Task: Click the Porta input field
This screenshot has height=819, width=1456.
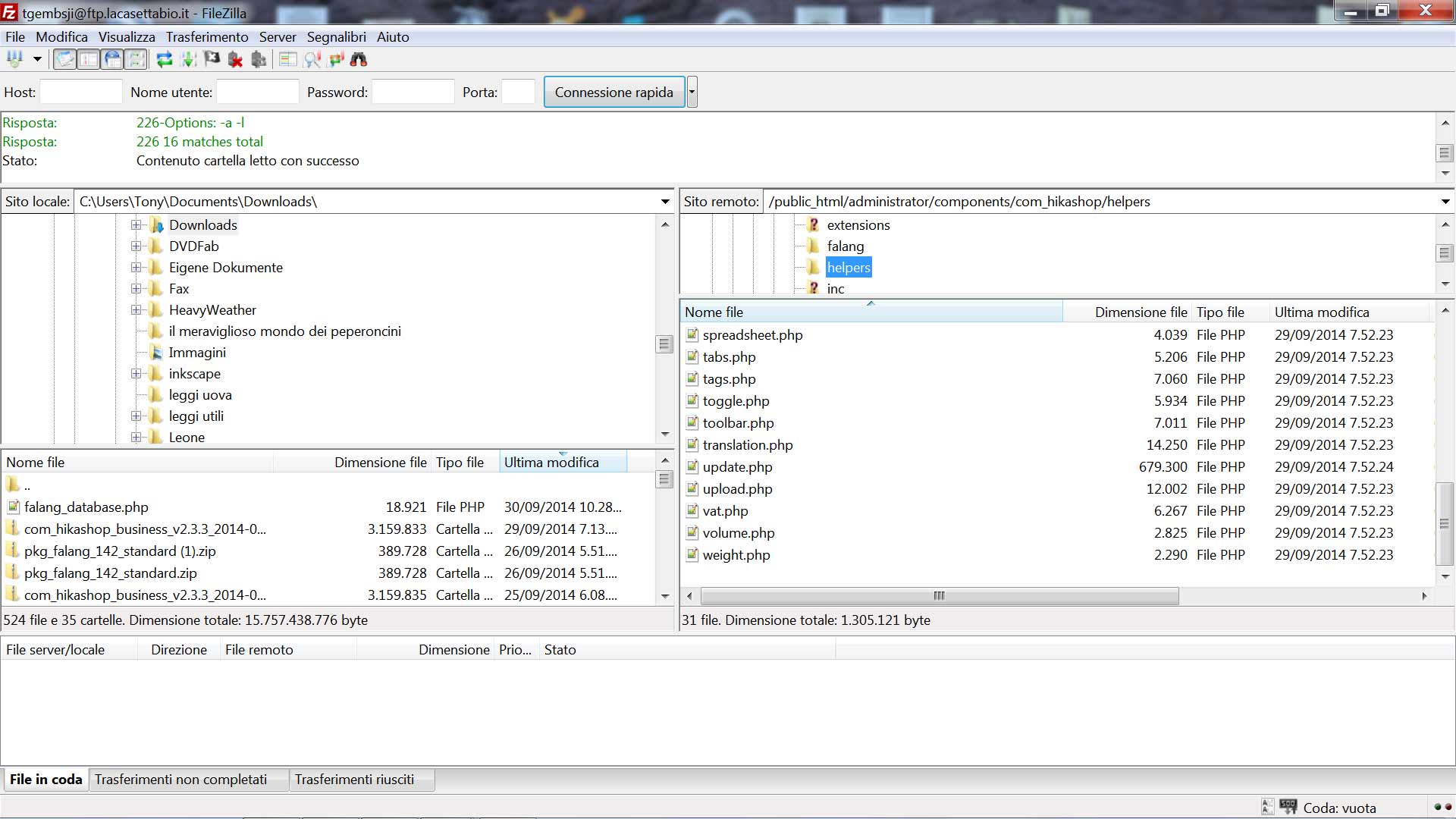Action: pos(519,92)
